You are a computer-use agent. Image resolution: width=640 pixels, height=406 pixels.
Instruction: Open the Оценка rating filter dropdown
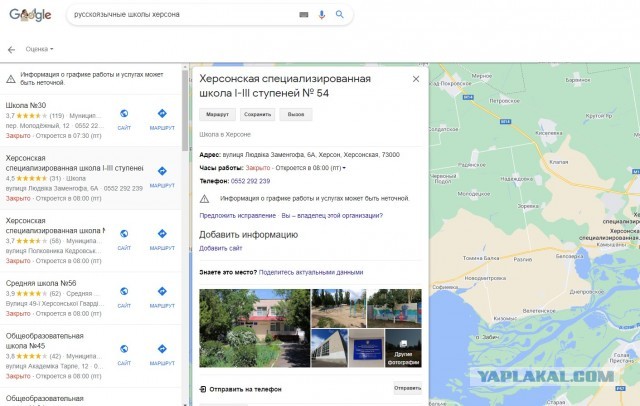point(39,49)
